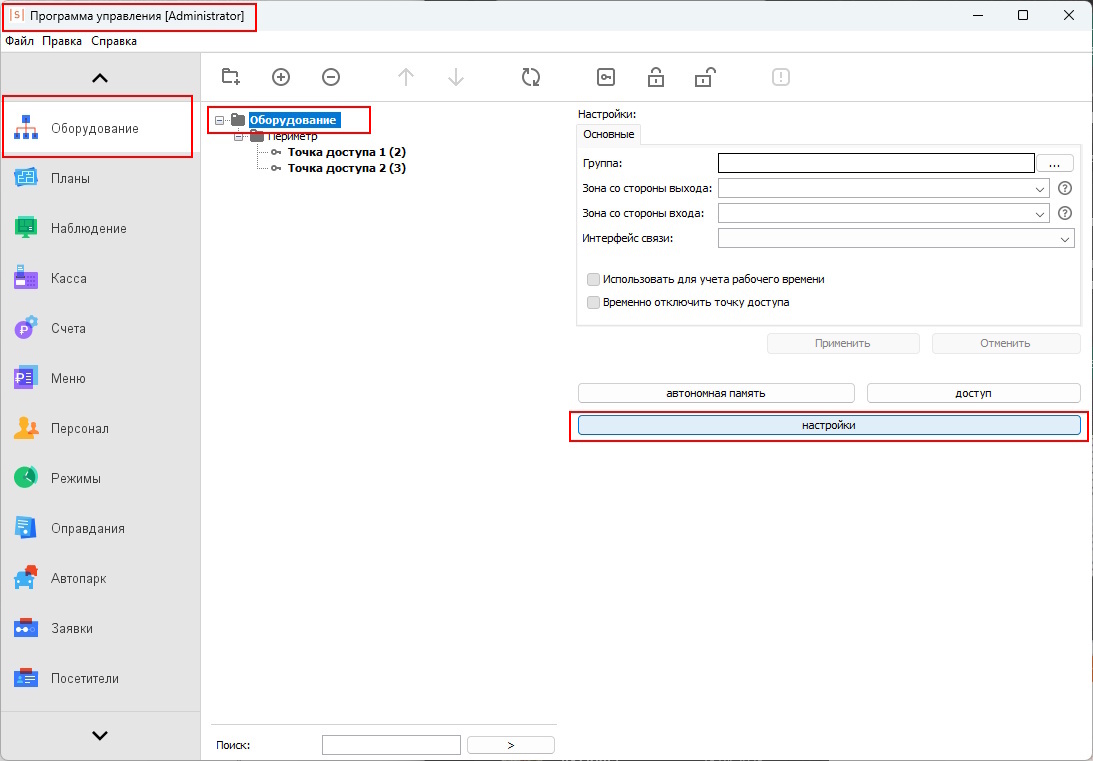Screen dimensions: 1093x761
Task: Click the move up arrow icon
Action: click(x=406, y=77)
